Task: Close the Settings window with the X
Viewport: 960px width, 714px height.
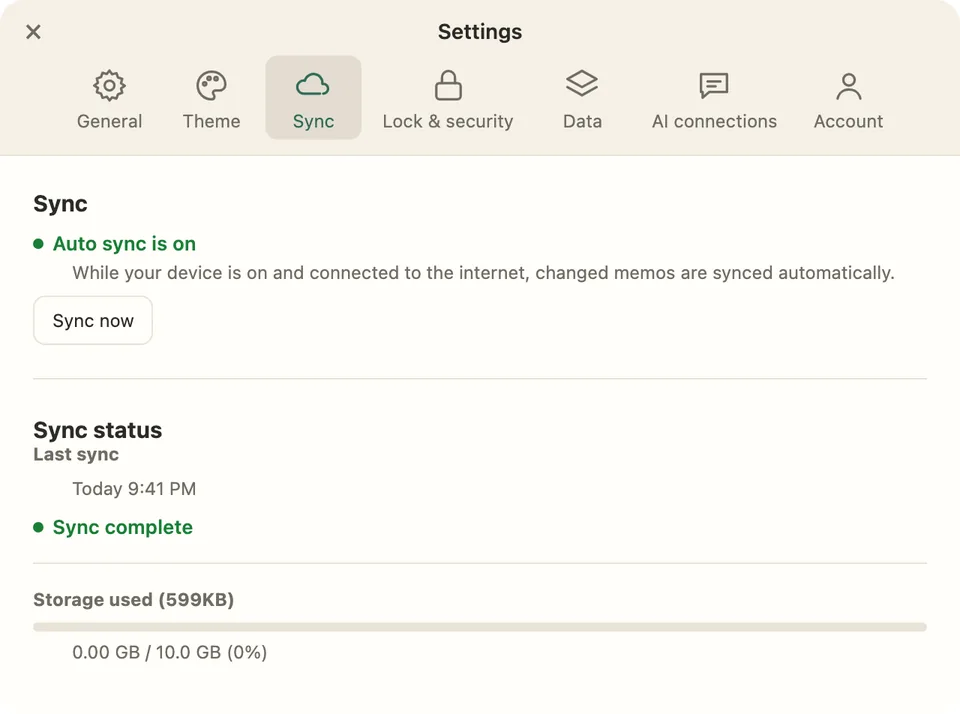Action: click(x=33, y=32)
